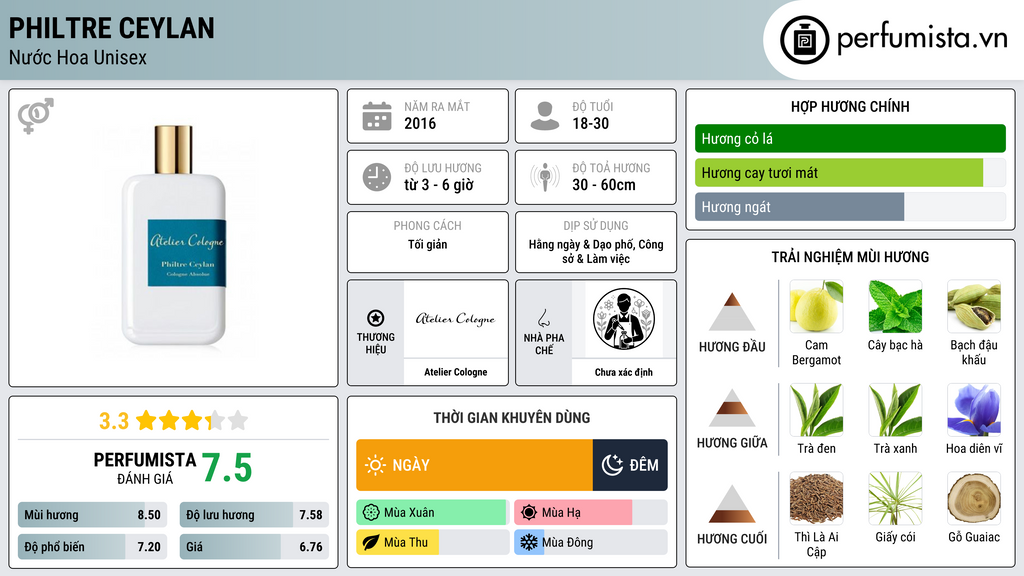Click the sillage icon for Độ Toả Hương
Image resolution: width=1024 pixels, height=576 pixels.
tap(545, 177)
